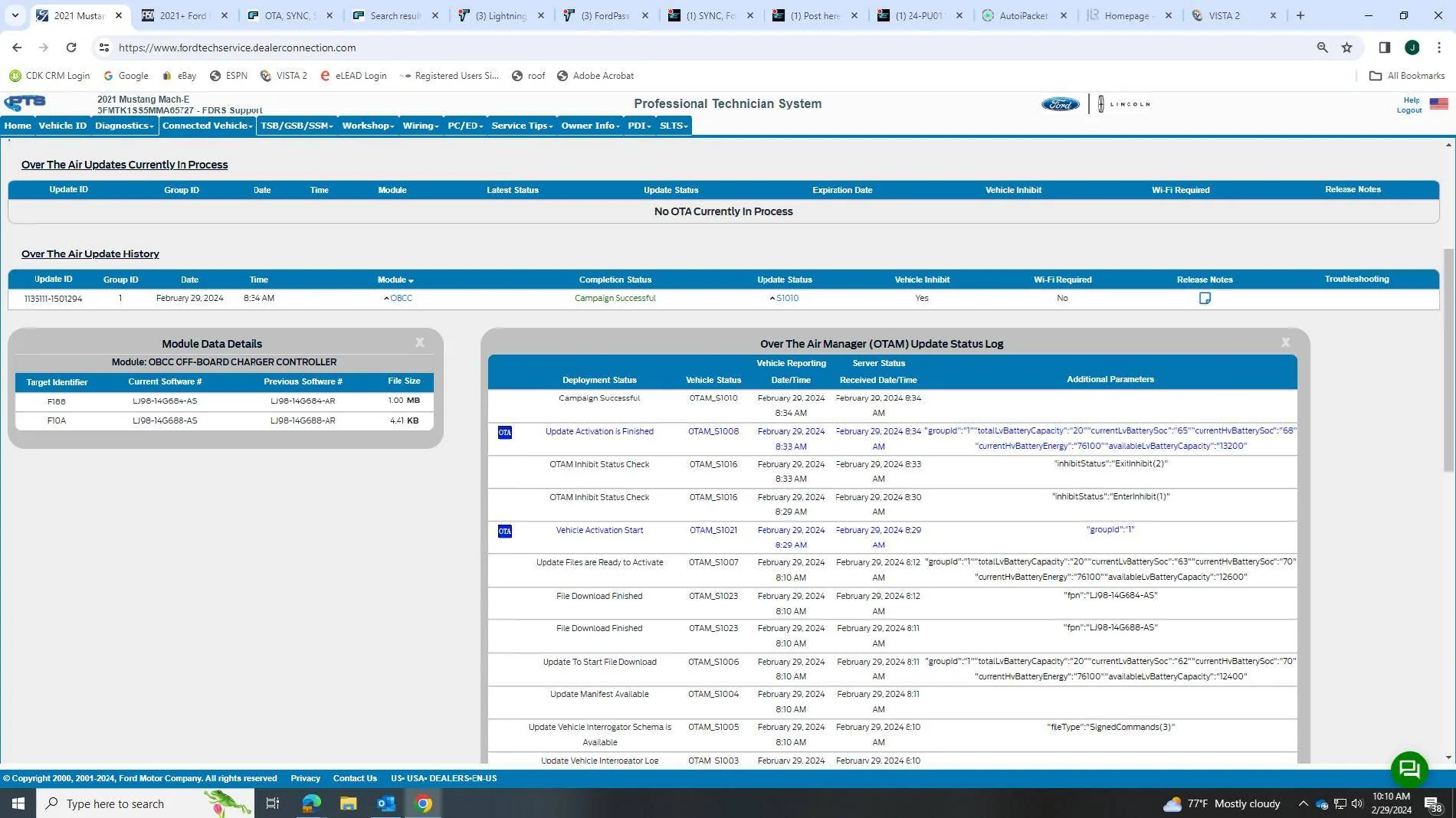The width and height of the screenshot is (1456, 818).
Task: Select the US flag language icon
Action: click(x=1438, y=103)
